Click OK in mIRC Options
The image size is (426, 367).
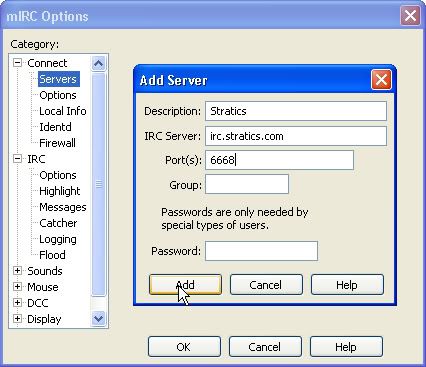184,347
